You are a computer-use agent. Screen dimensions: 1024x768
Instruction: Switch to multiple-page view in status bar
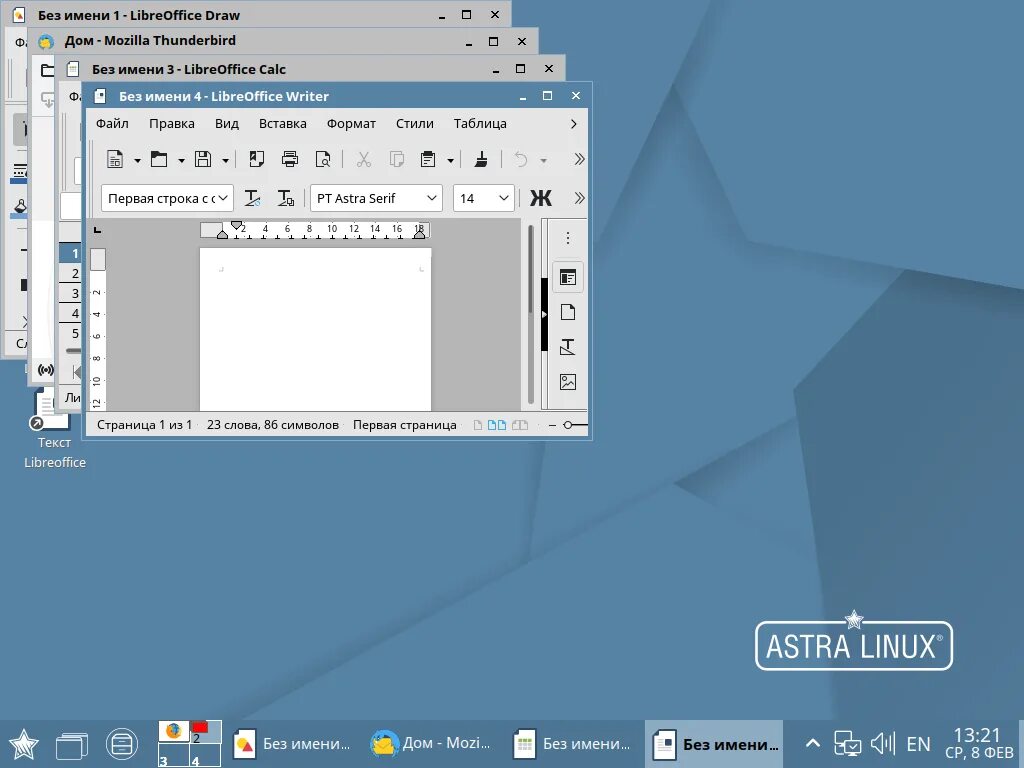497,425
